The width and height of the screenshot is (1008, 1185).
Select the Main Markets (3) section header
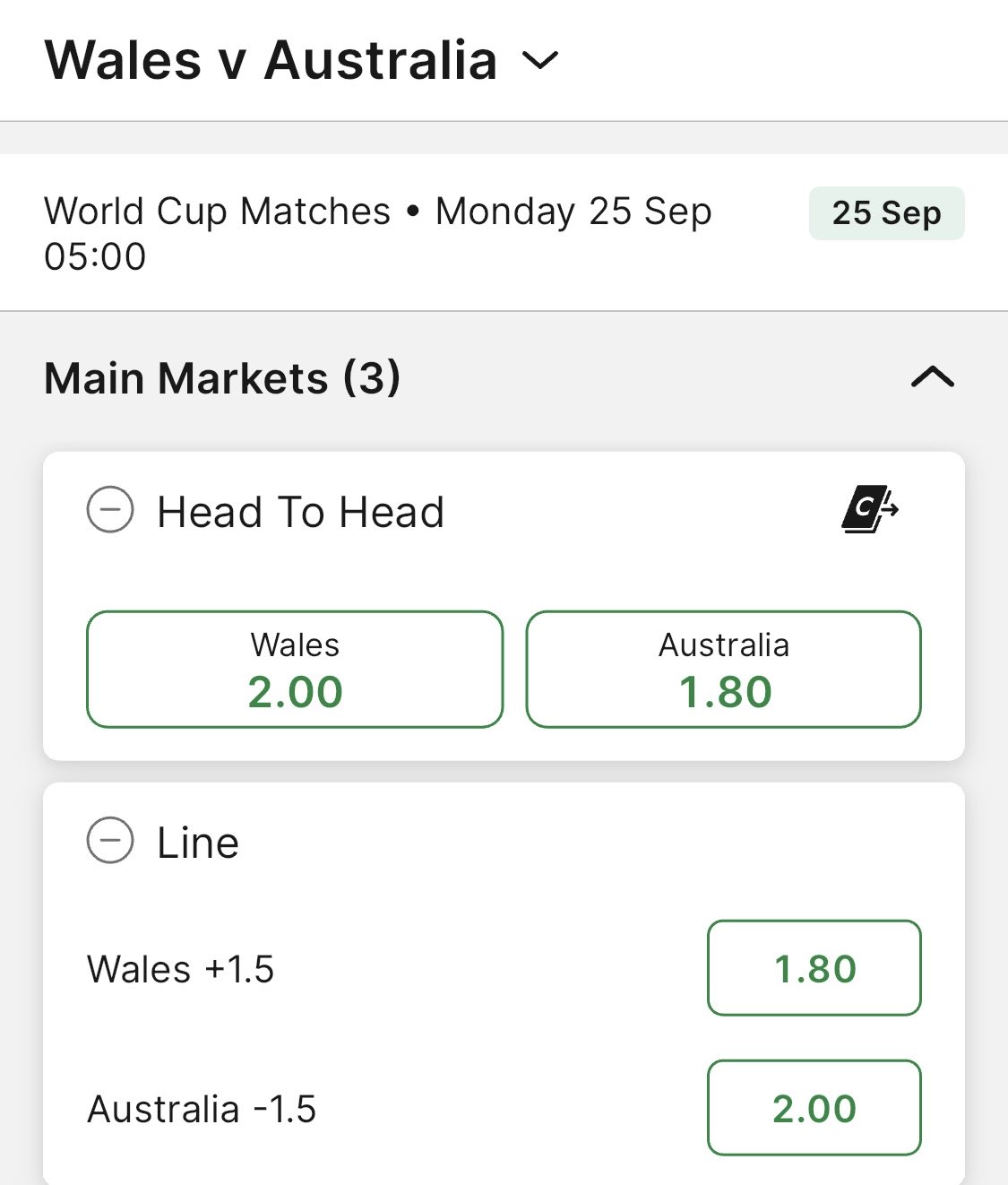(222, 378)
